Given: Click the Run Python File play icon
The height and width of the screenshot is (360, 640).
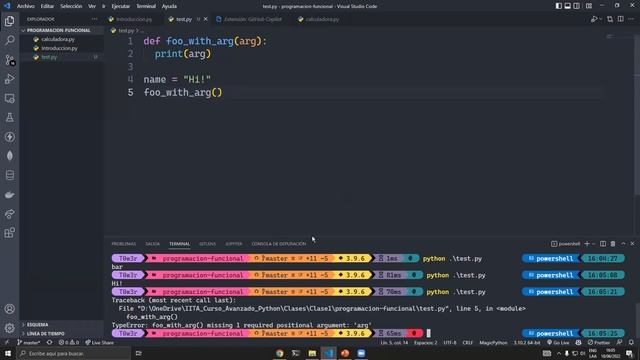Looking at the screenshot, I should tap(594, 19).
